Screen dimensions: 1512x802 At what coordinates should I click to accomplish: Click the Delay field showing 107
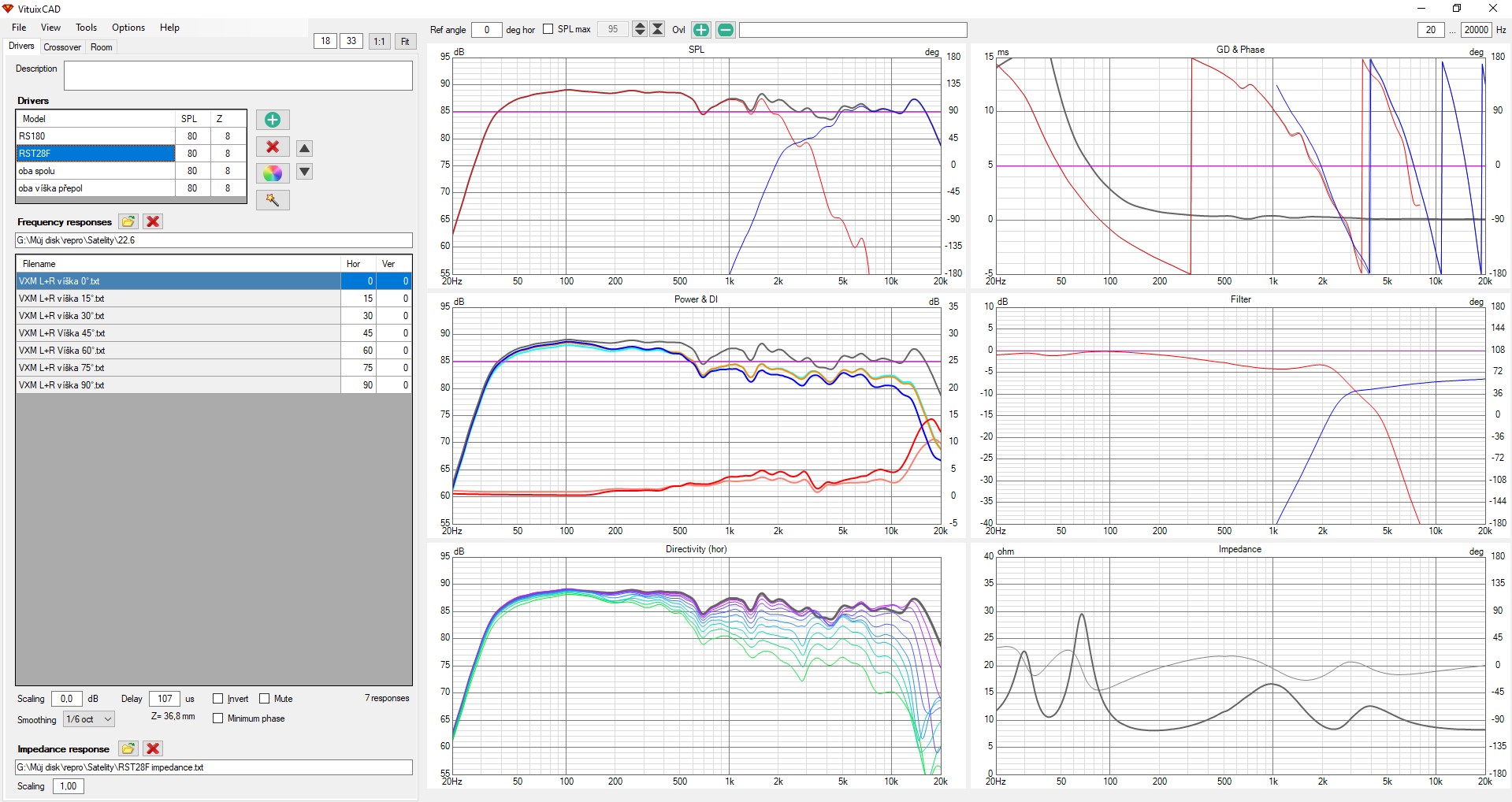(165, 699)
